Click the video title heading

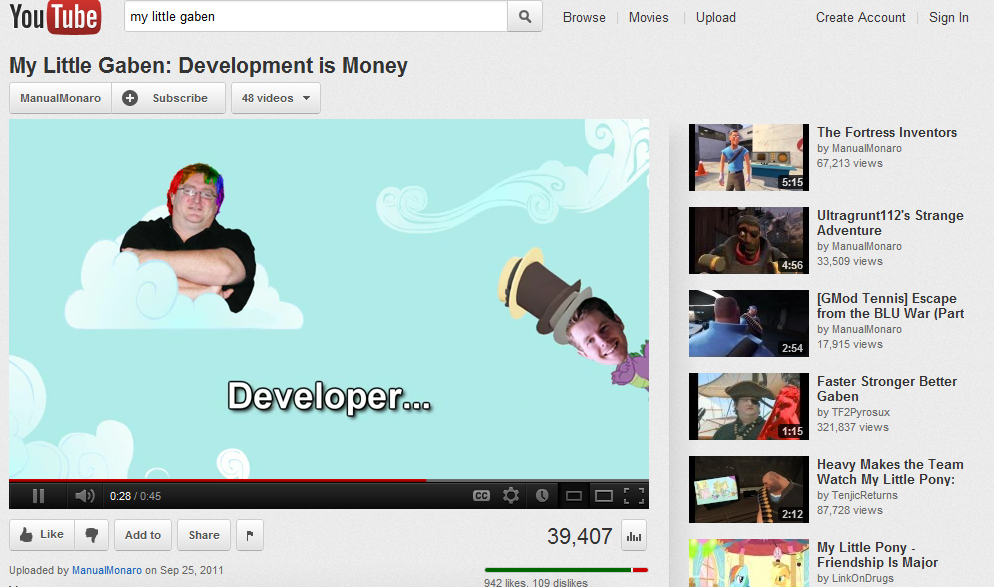click(x=208, y=65)
